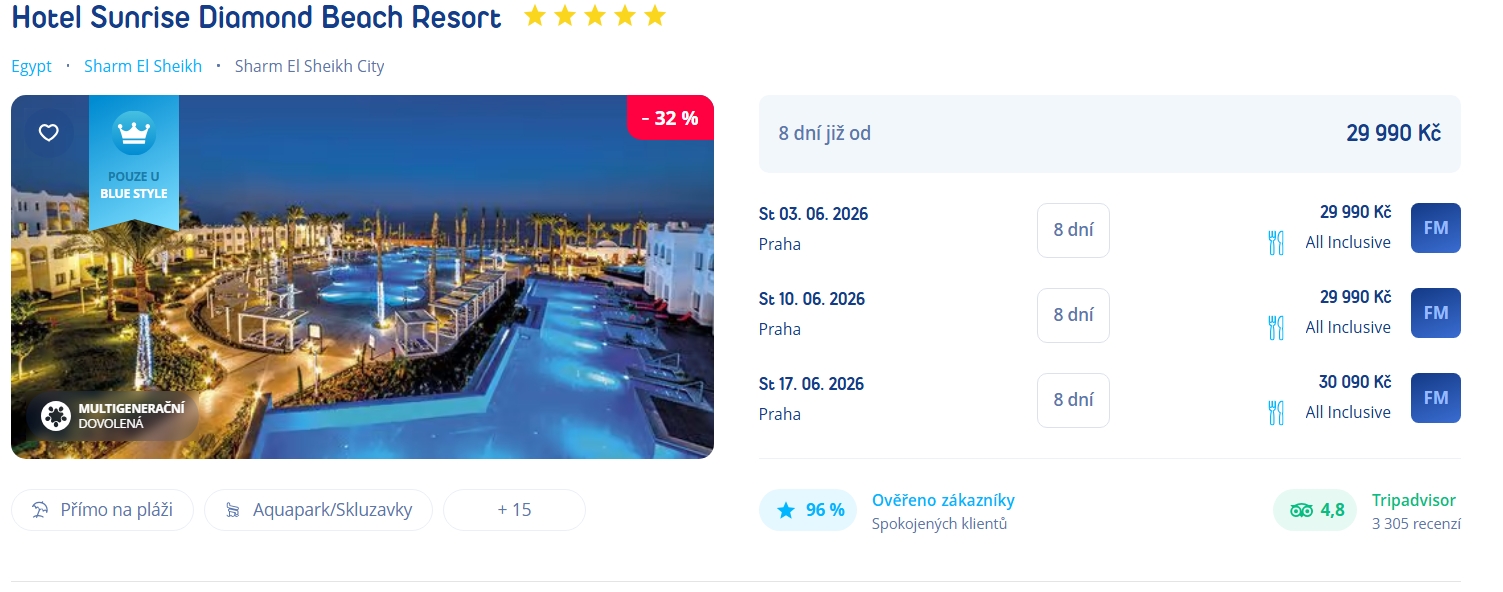The height and width of the screenshot is (592, 1503).
Task: Click the 'Ověřeno zákazníky' link
Action: coord(943,500)
